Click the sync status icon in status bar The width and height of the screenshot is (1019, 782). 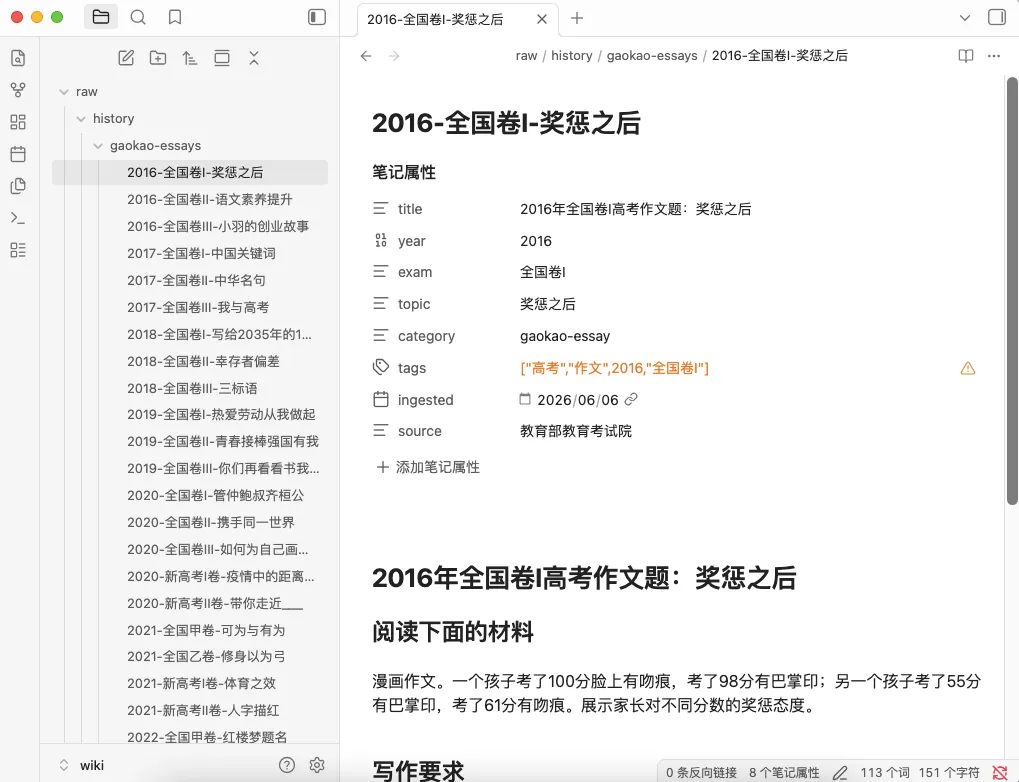1000,772
